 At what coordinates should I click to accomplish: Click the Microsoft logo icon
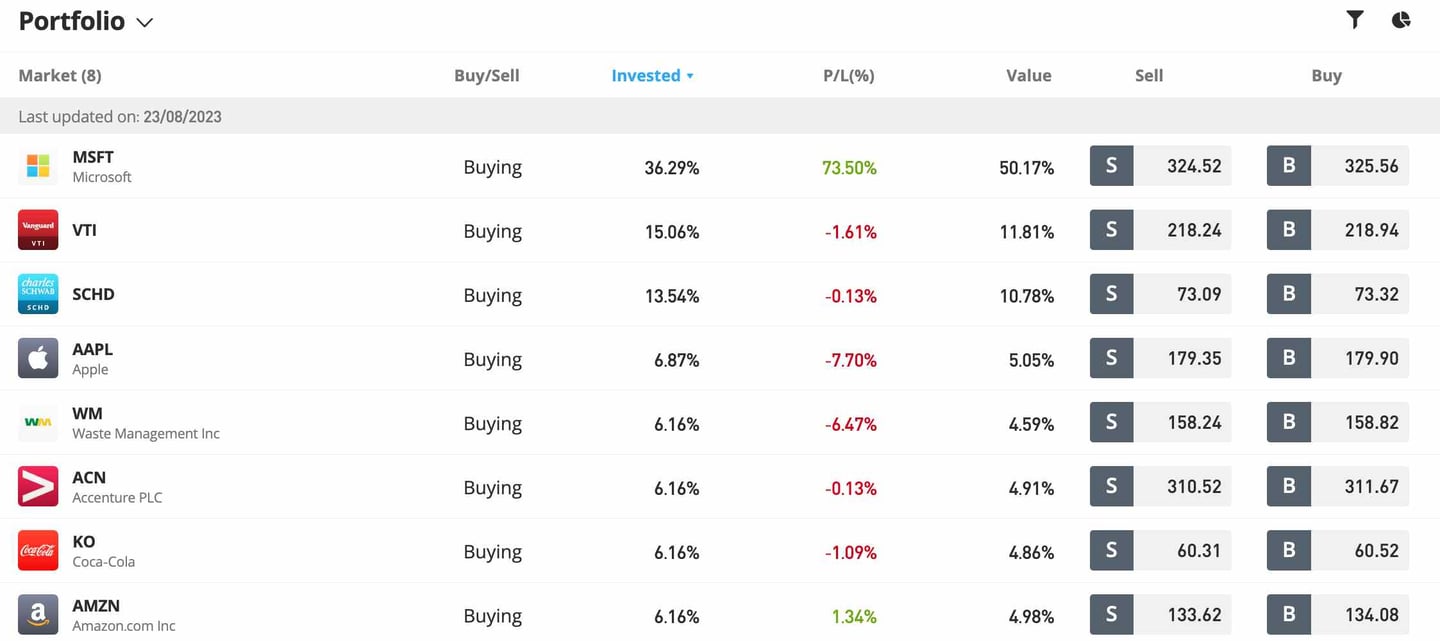tap(37, 166)
